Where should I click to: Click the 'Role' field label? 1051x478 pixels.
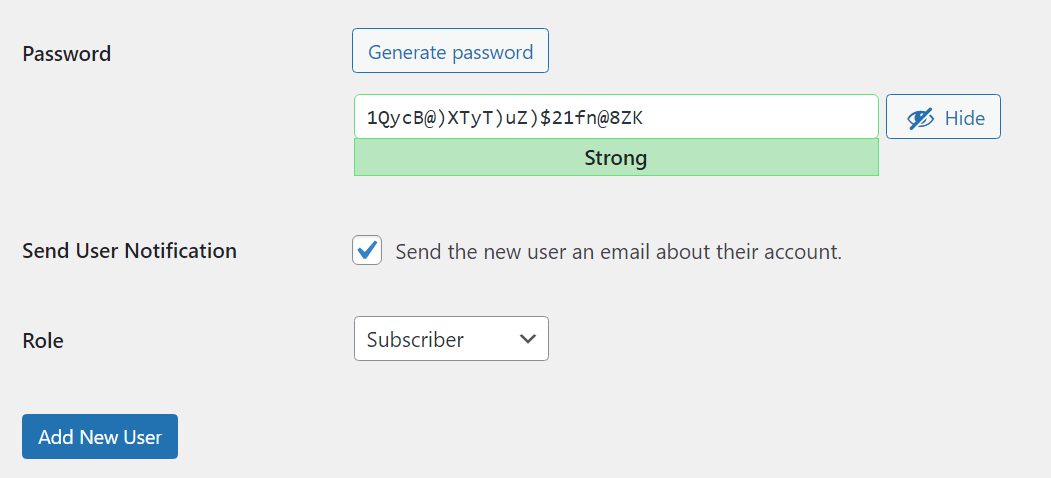click(x=43, y=341)
